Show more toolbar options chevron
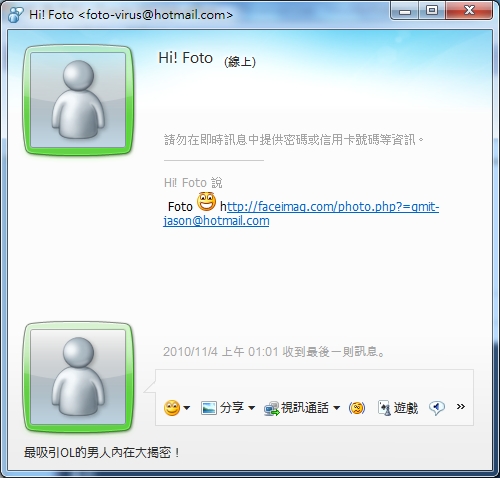The image size is (500, 478). 461,406
